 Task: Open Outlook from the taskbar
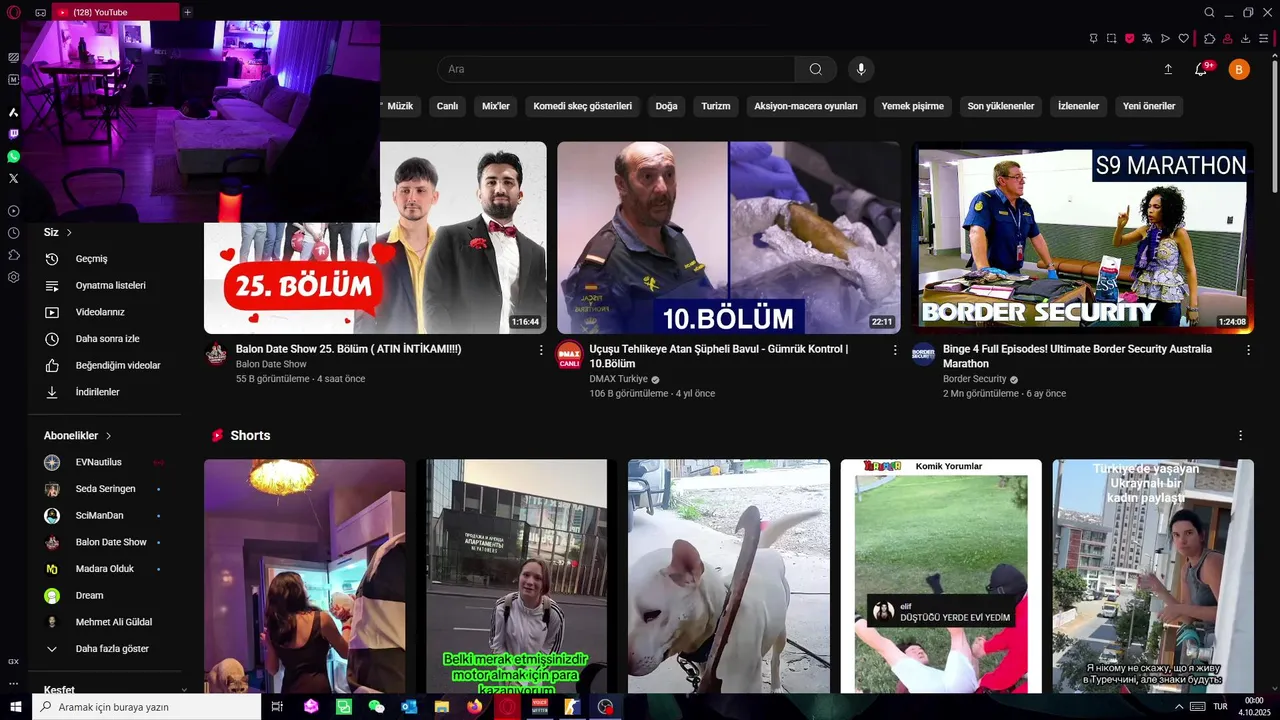tap(409, 706)
